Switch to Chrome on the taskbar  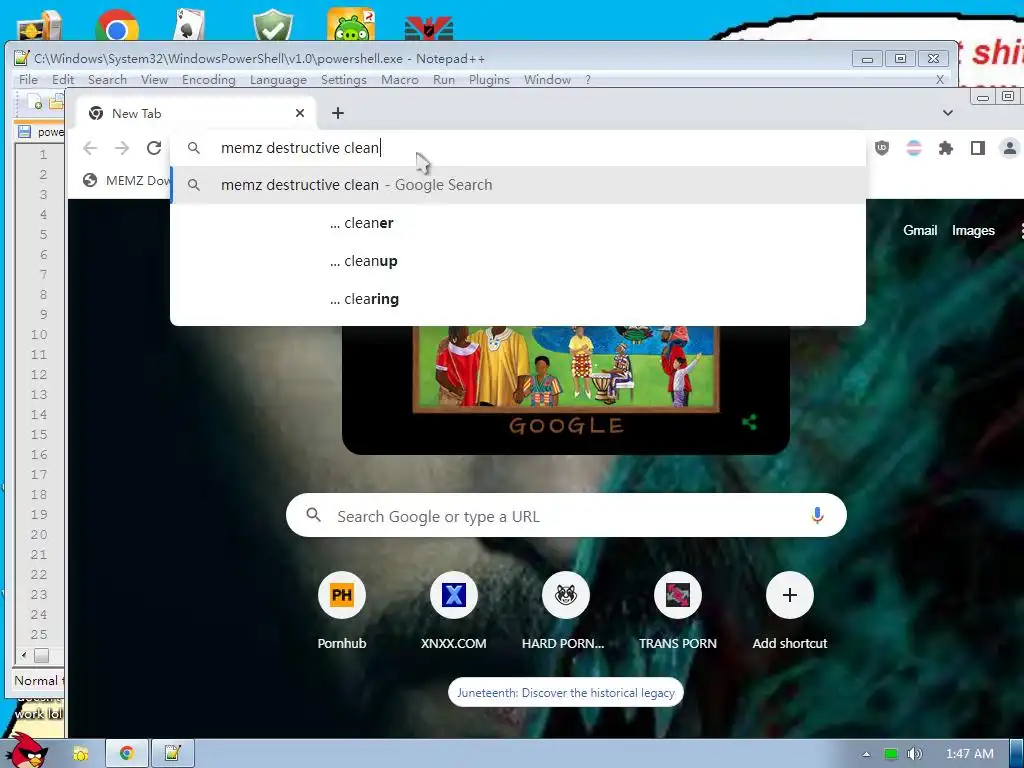127,754
